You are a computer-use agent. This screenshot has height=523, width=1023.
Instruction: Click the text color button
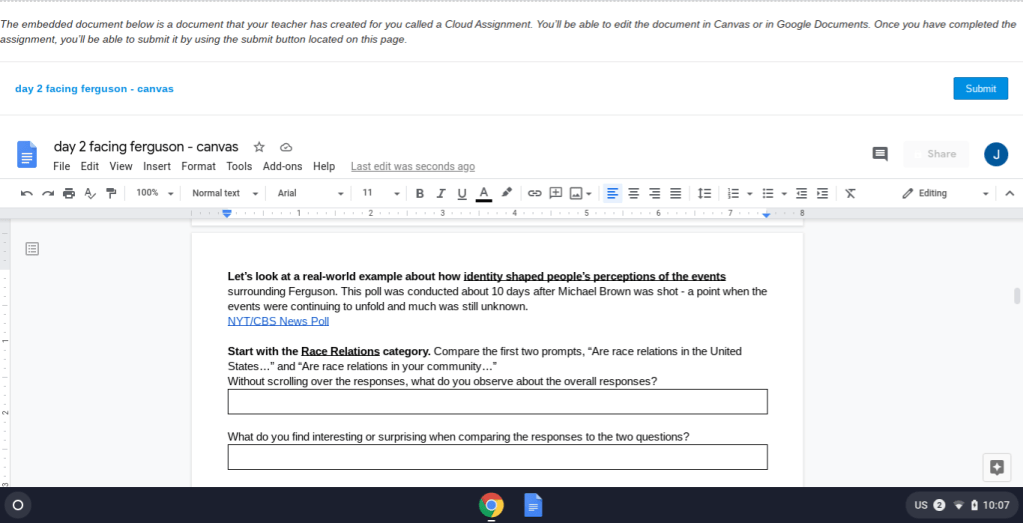point(484,193)
